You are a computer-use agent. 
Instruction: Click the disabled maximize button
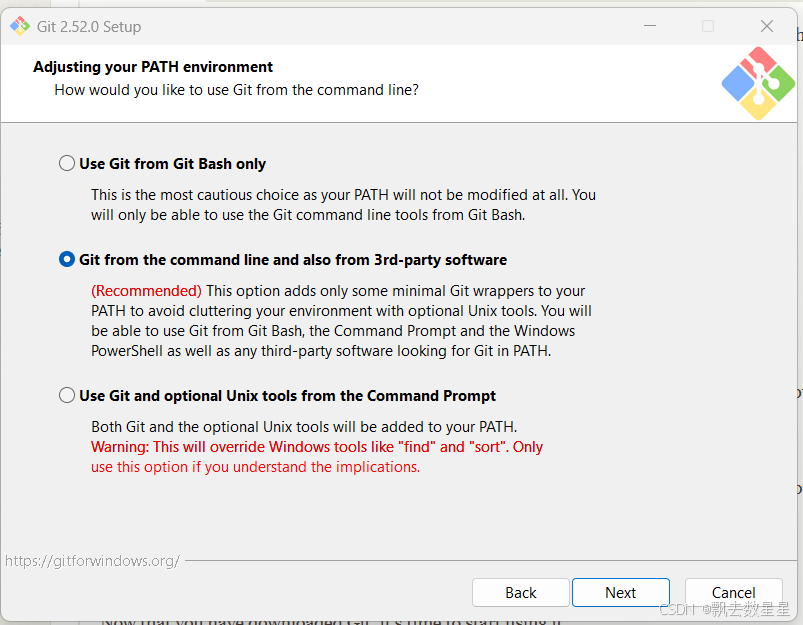tap(708, 26)
